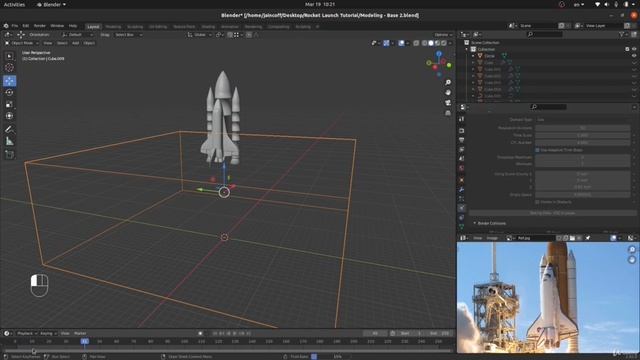The height and width of the screenshot is (360, 640).
Task: Toggle timeline auto keying record button
Action: (x=200, y=333)
